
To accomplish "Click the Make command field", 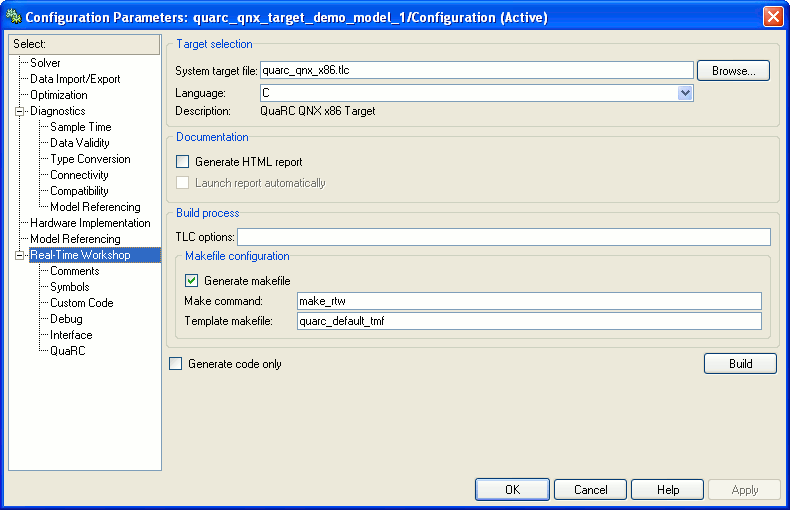I will click(529, 301).
